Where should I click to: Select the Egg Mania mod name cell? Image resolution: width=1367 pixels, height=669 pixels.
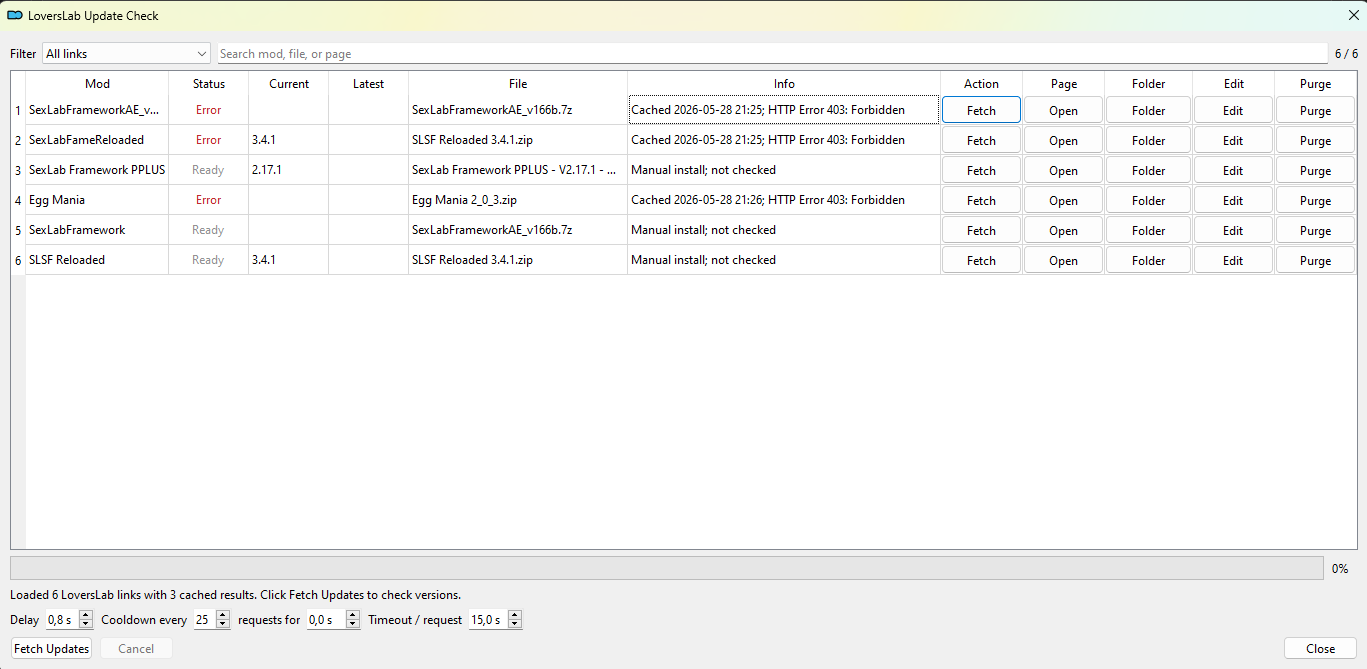pos(97,200)
